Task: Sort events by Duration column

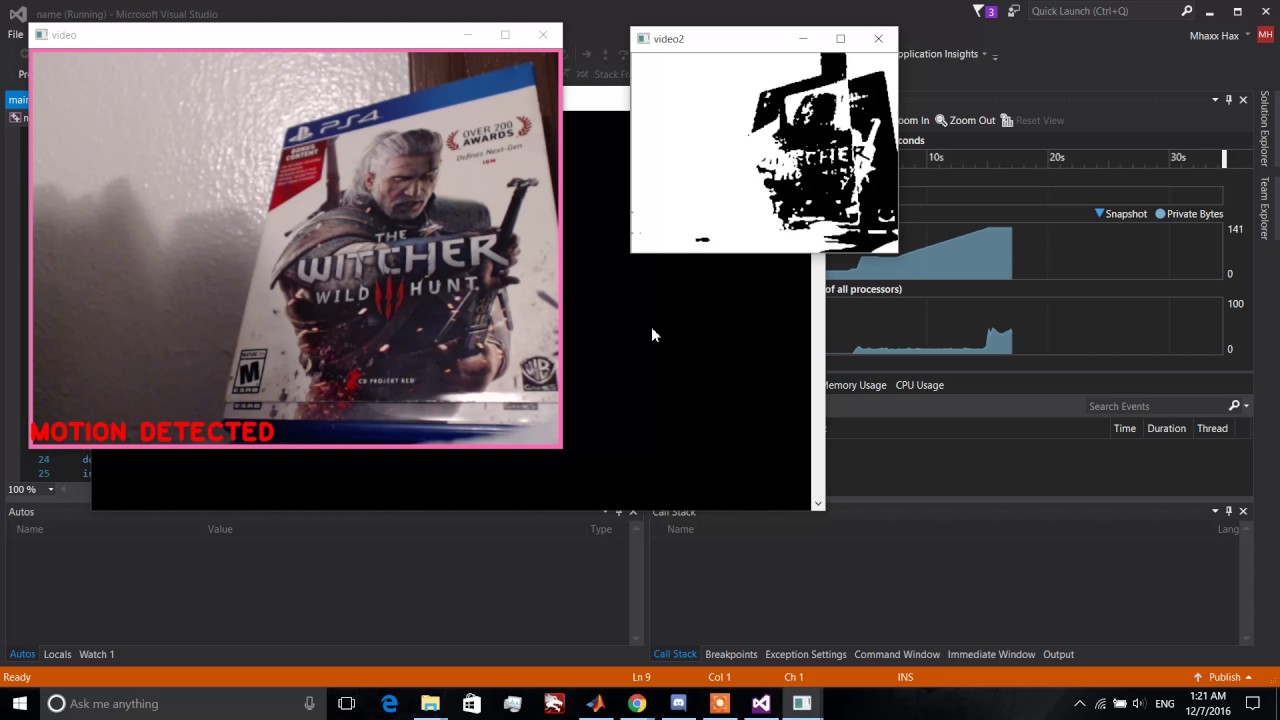Action: tap(1166, 428)
